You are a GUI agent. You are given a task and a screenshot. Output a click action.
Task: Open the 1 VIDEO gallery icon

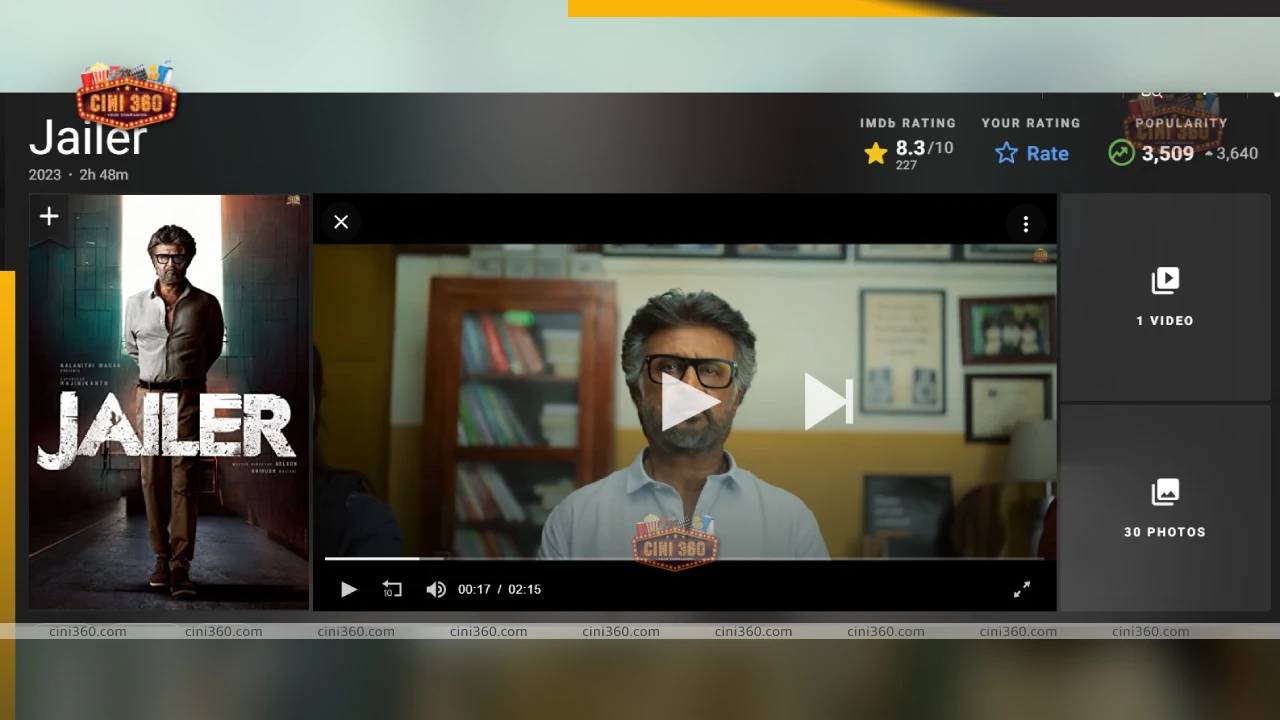(x=1164, y=281)
